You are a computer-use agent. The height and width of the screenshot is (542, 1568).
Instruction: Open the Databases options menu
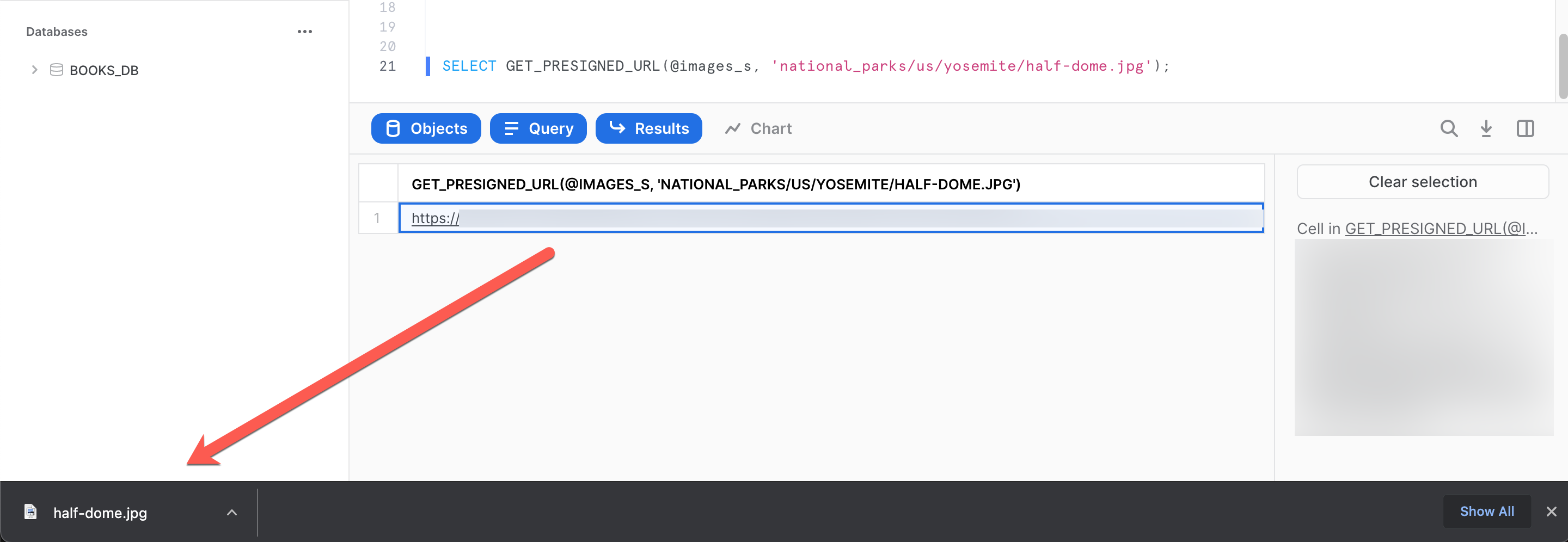coord(305,31)
